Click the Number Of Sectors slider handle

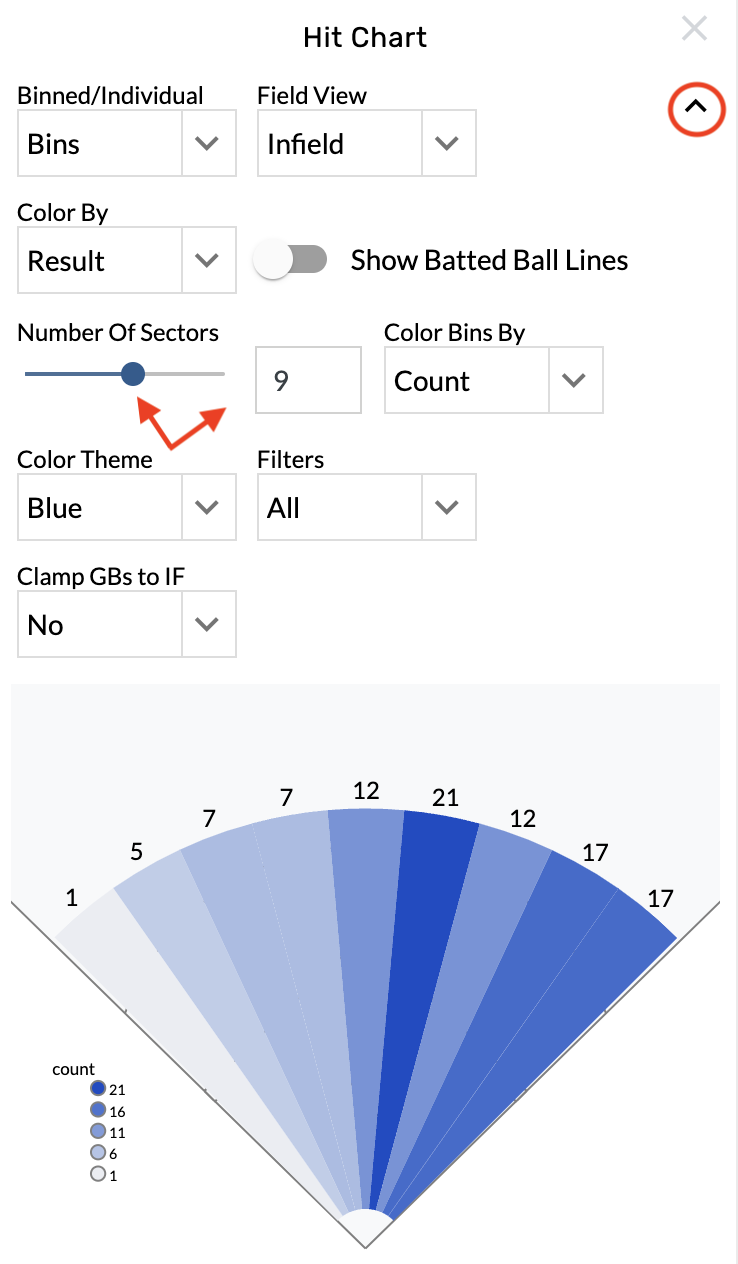(133, 374)
